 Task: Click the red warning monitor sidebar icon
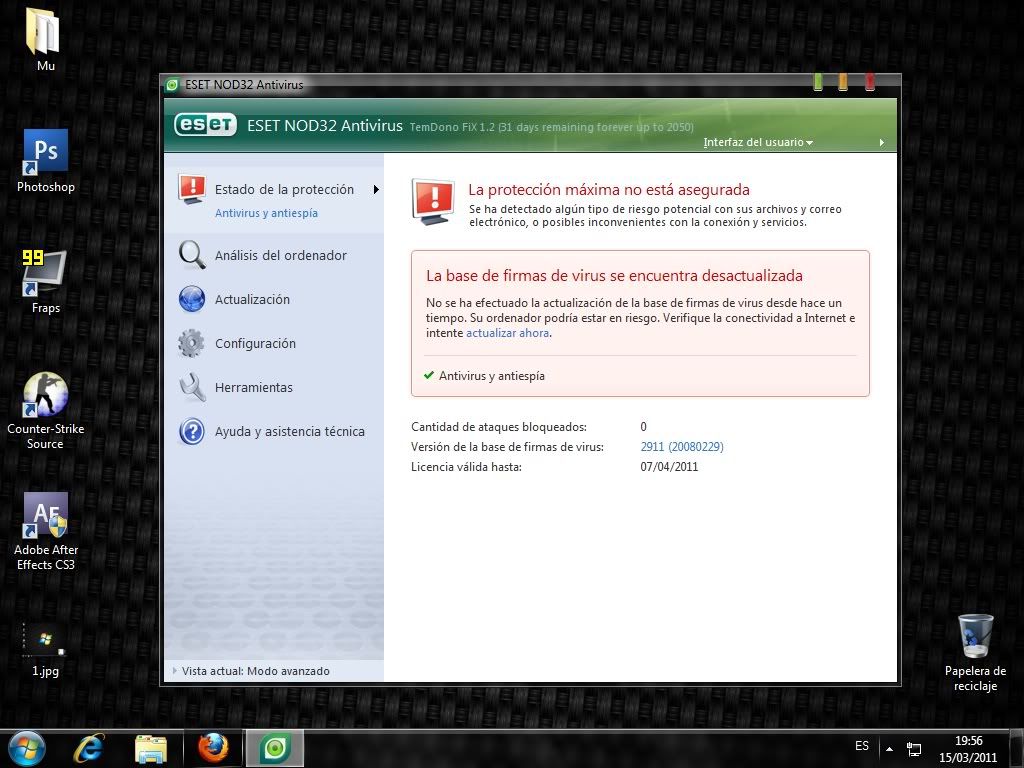192,189
